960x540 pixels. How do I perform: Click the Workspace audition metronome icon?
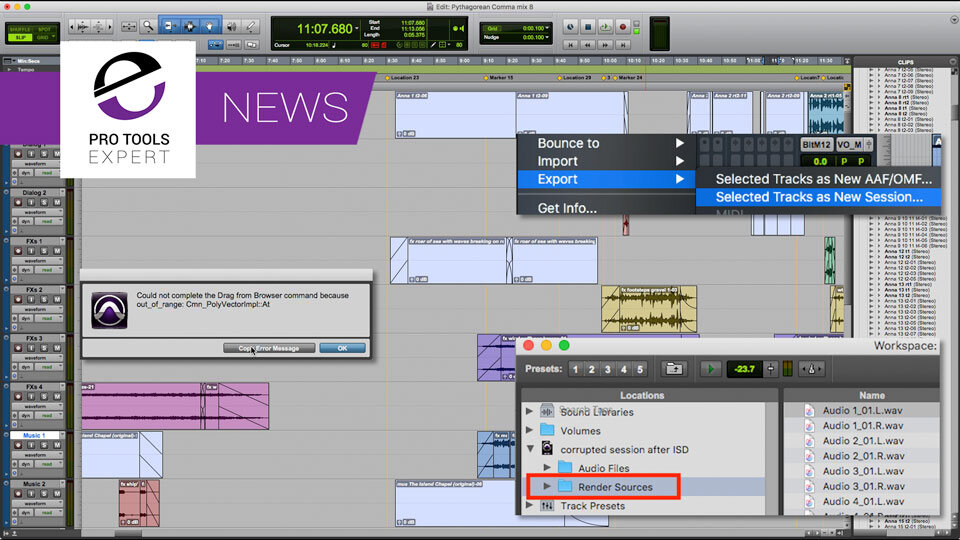point(811,369)
